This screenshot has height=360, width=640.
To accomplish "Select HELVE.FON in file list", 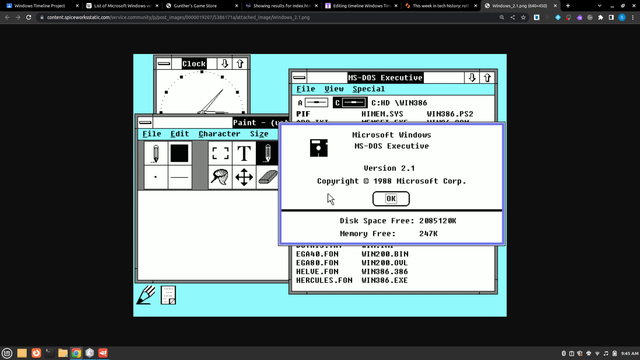I will click(x=317, y=271).
